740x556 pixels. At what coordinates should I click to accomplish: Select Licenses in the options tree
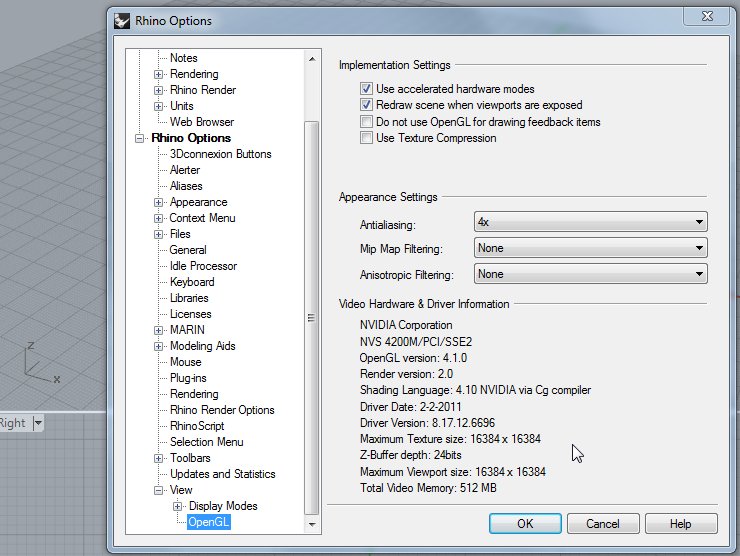tap(190, 314)
